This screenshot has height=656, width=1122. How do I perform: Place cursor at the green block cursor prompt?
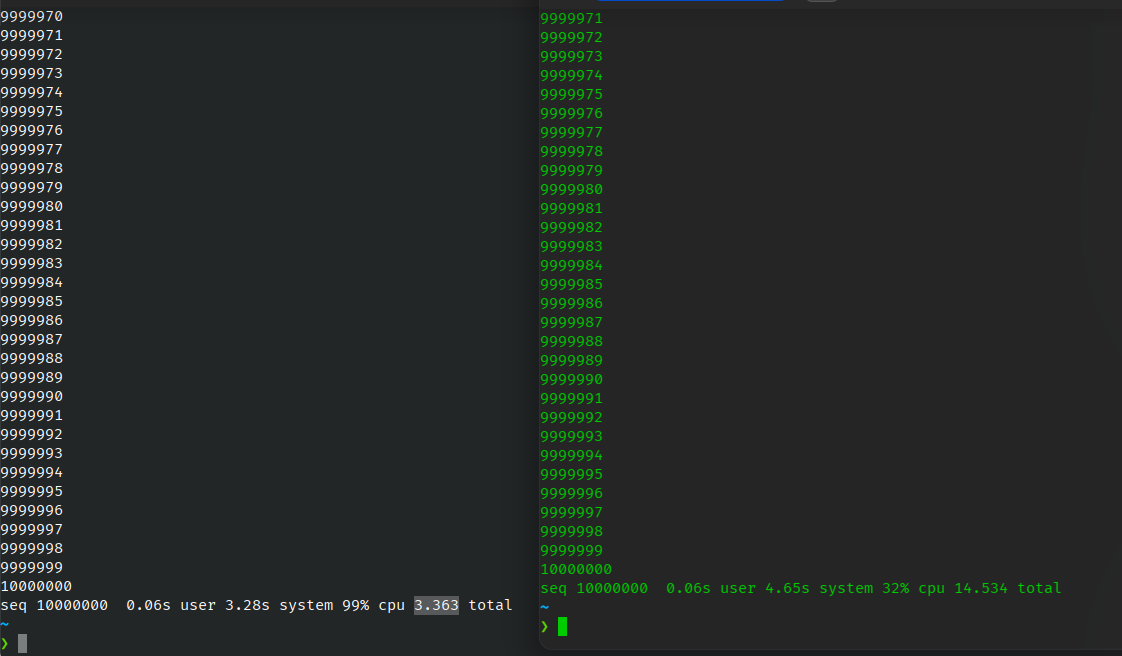click(562, 627)
